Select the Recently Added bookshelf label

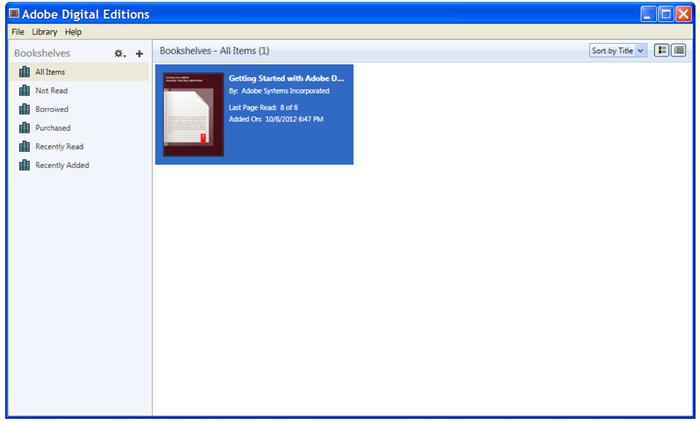pyautogui.click(x=62, y=166)
